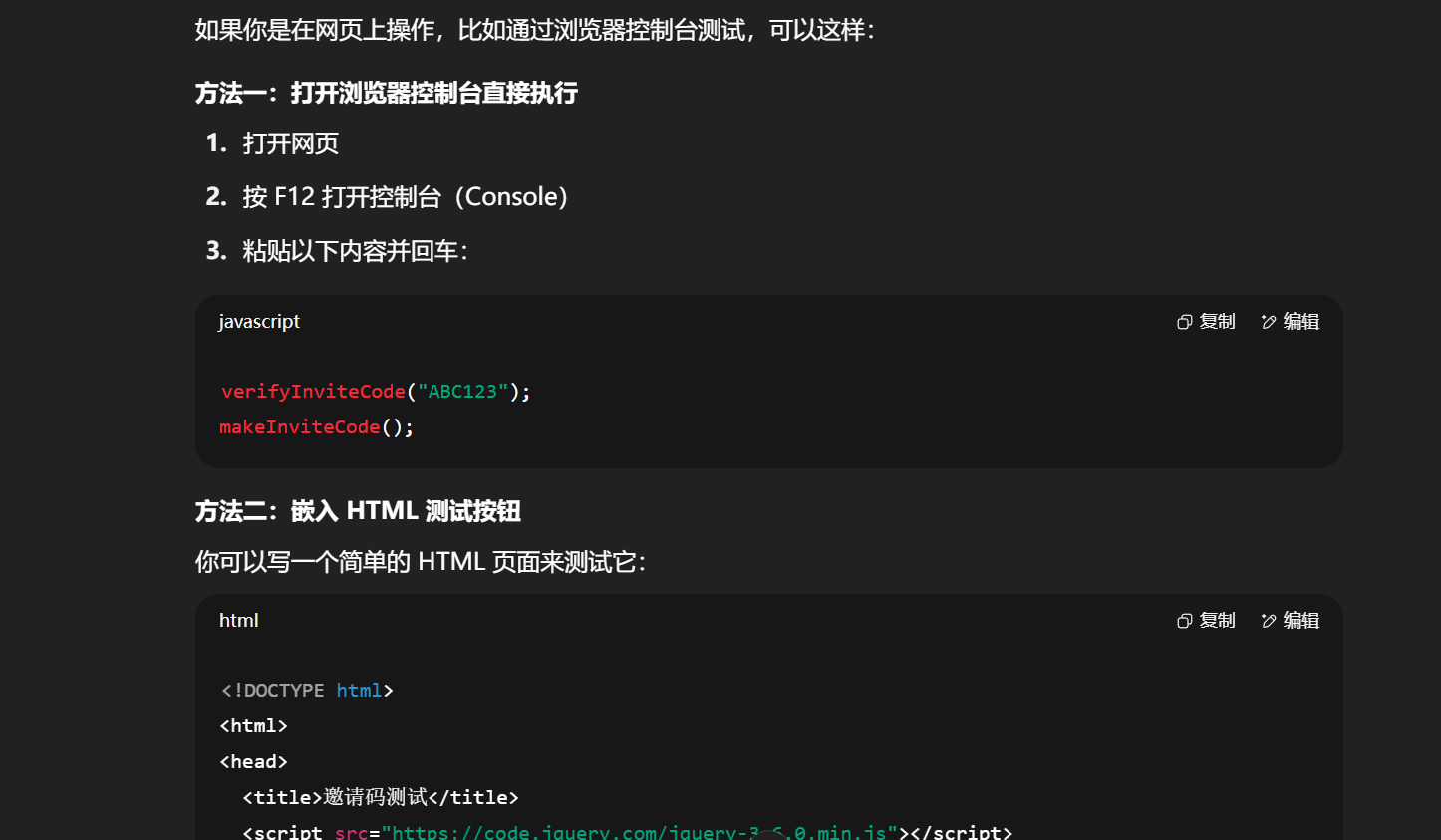1441x840 pixels.
Task: Click the <title>邀请码测试</title> line
Action: tap(381, 797)
